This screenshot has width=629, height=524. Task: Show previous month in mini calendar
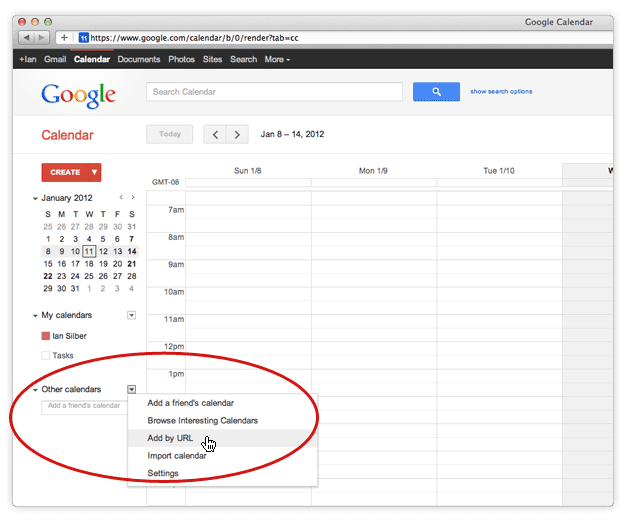[121, 197]
